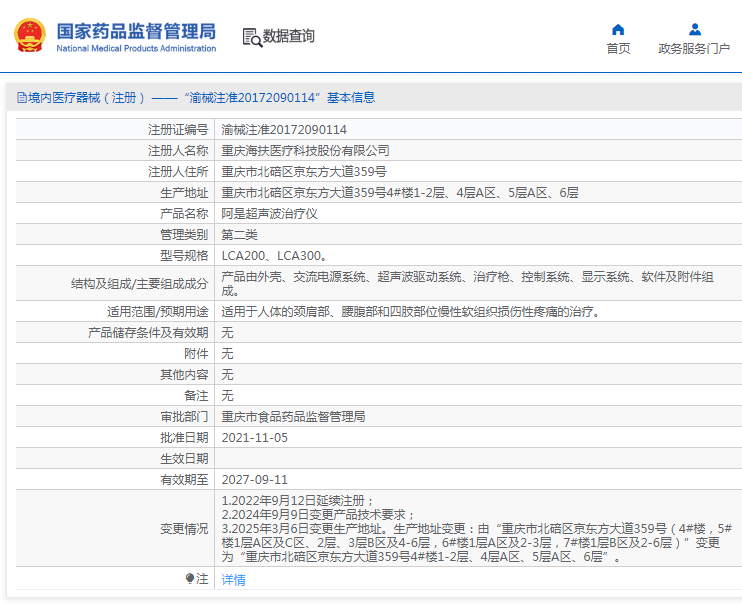The height and width of the screenshot is (606, 742).
Task: Click the 管理类别 label
Action: (x=184, y=235)
